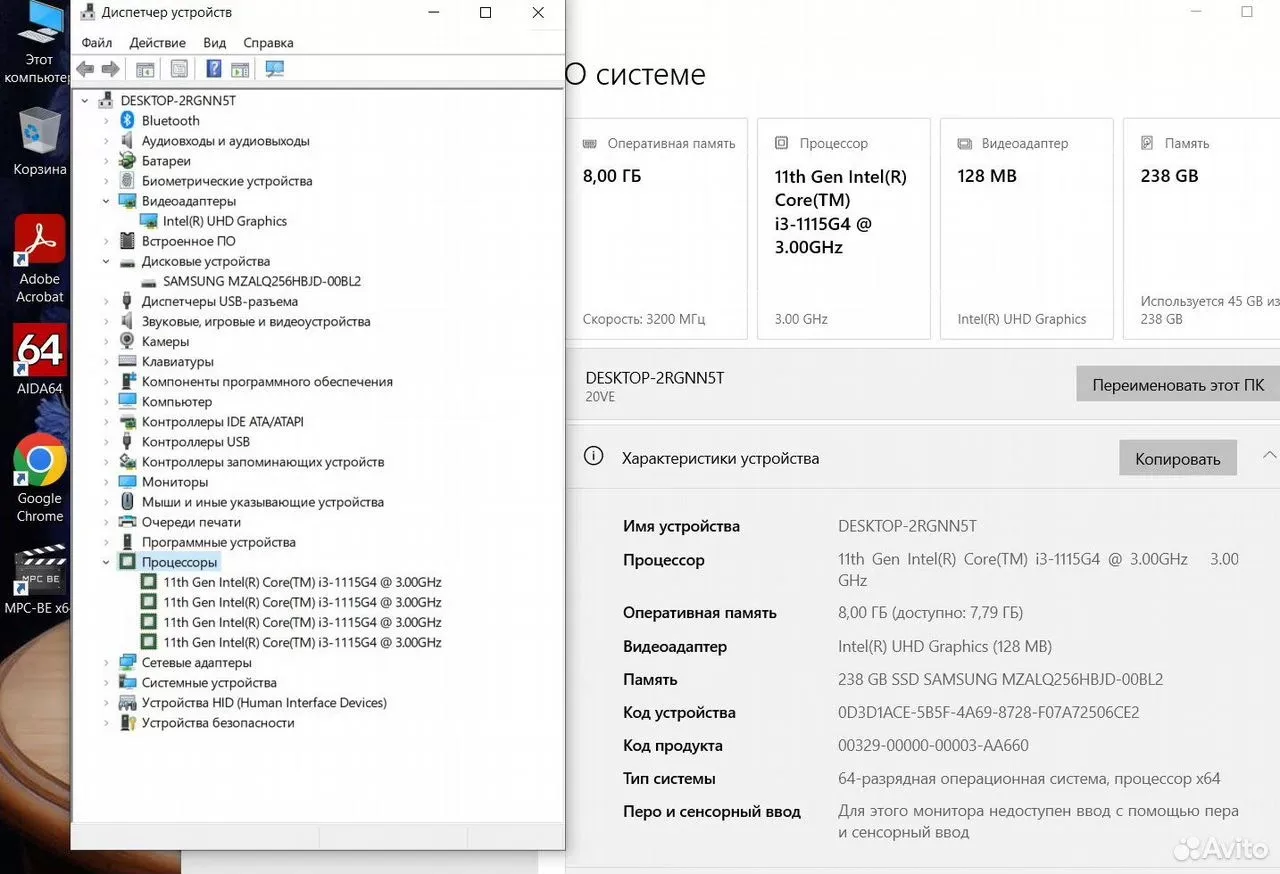Click the Компьютер category icon
This screenshot has width=1280, height=874.
127,401
